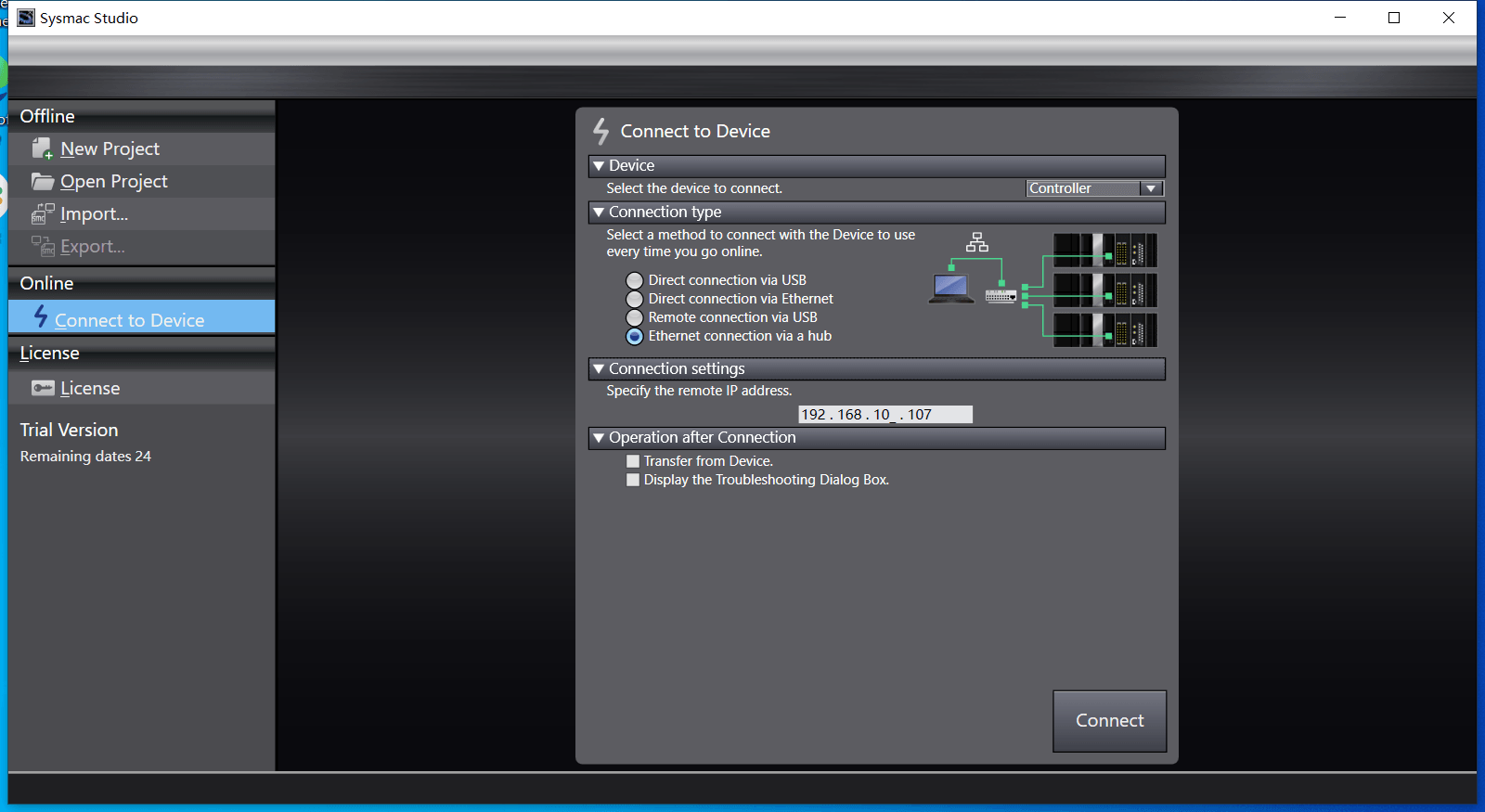The image size is (1485, 812).
Task: Select Import... in Offline menu
Action: pos(141,213)
